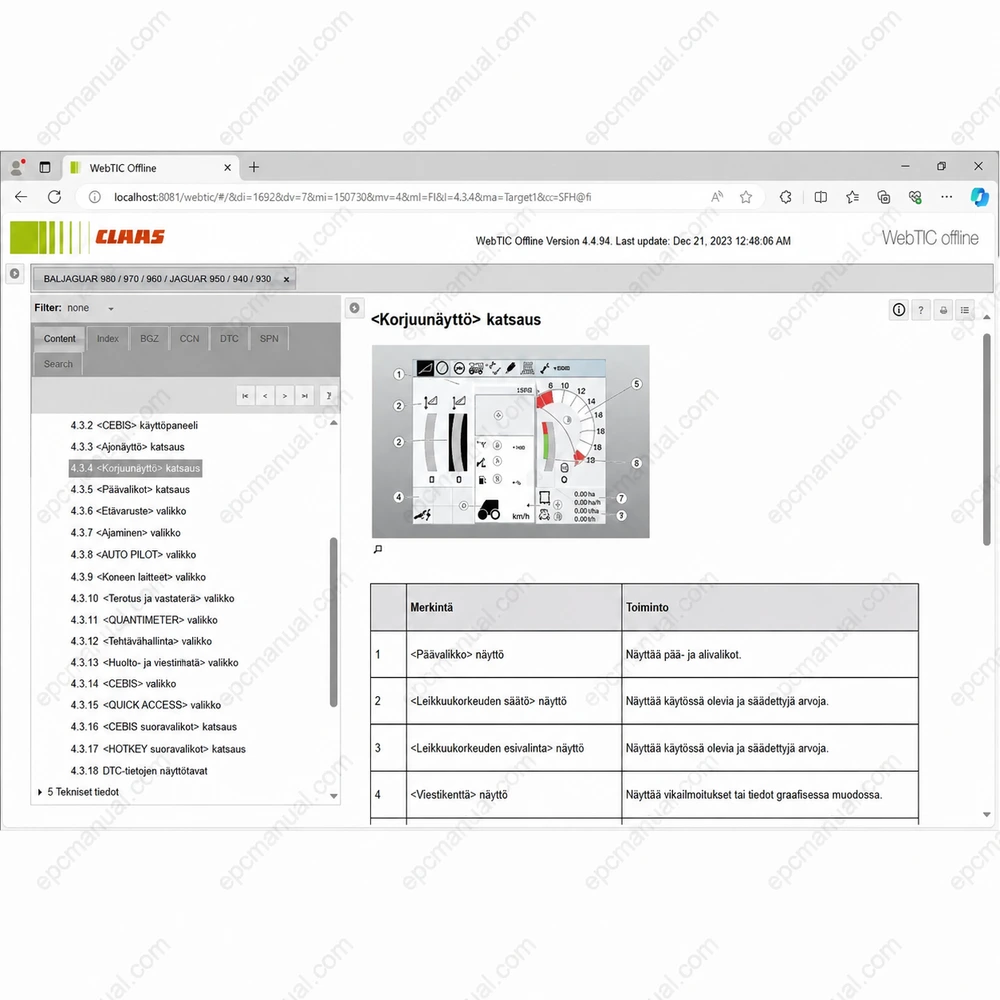The width and height of the screenshot is (1000, 1000).
Task: Open browser profile icon
Action: (17, 168)
